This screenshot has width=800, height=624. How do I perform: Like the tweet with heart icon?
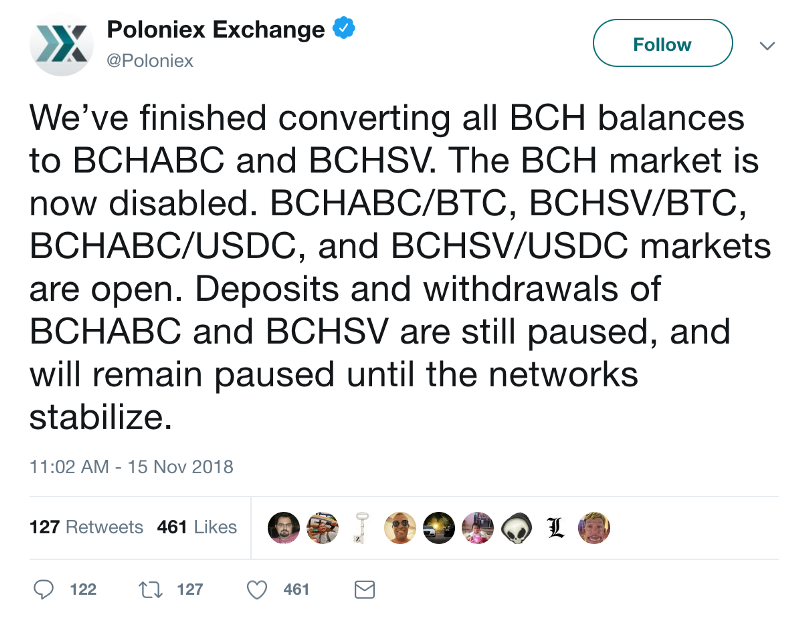click(x=257, y=590)
